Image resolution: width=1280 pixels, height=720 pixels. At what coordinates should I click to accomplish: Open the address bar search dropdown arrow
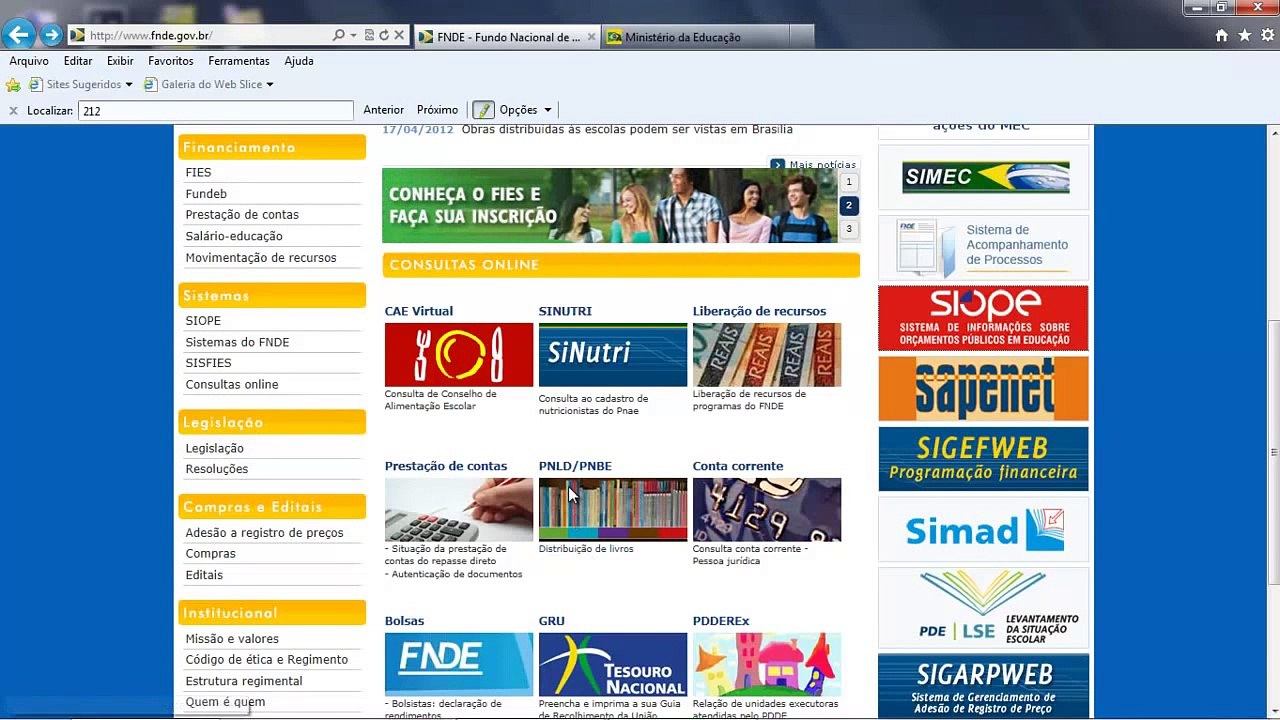click(353, 35)
